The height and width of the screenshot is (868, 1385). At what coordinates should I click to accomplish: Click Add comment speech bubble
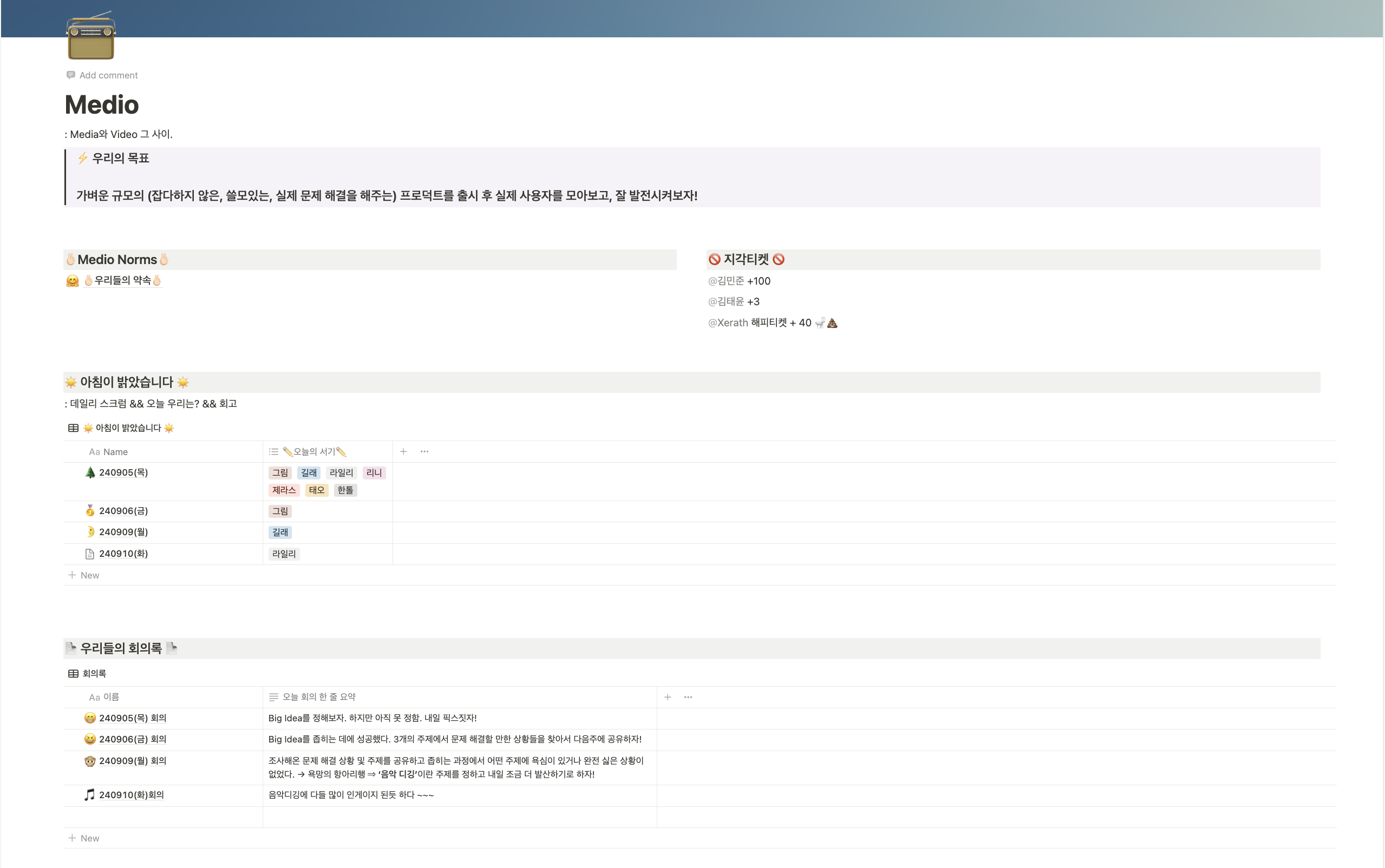[70, 75]
